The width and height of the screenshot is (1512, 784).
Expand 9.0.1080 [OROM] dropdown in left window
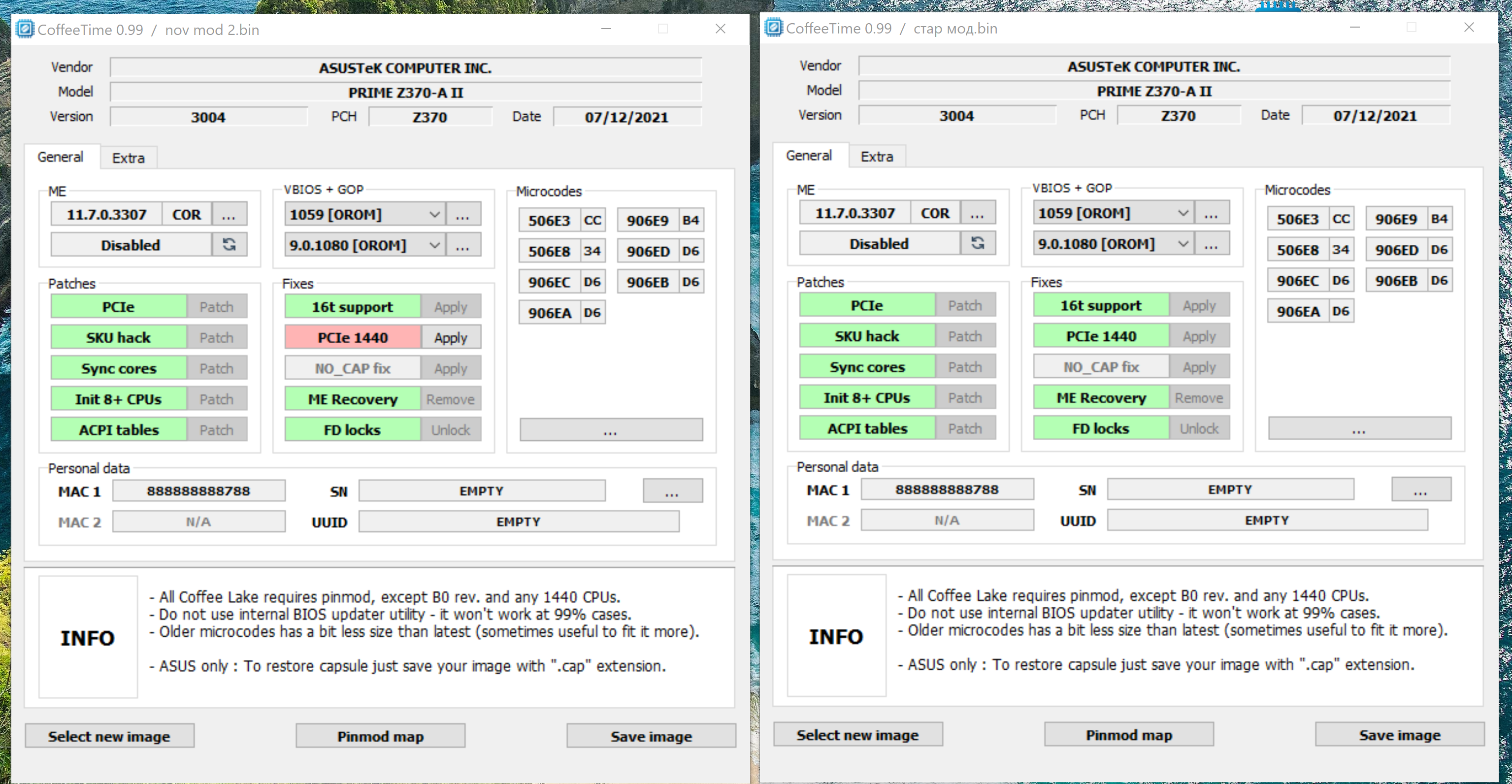click(x=434, y=245)
